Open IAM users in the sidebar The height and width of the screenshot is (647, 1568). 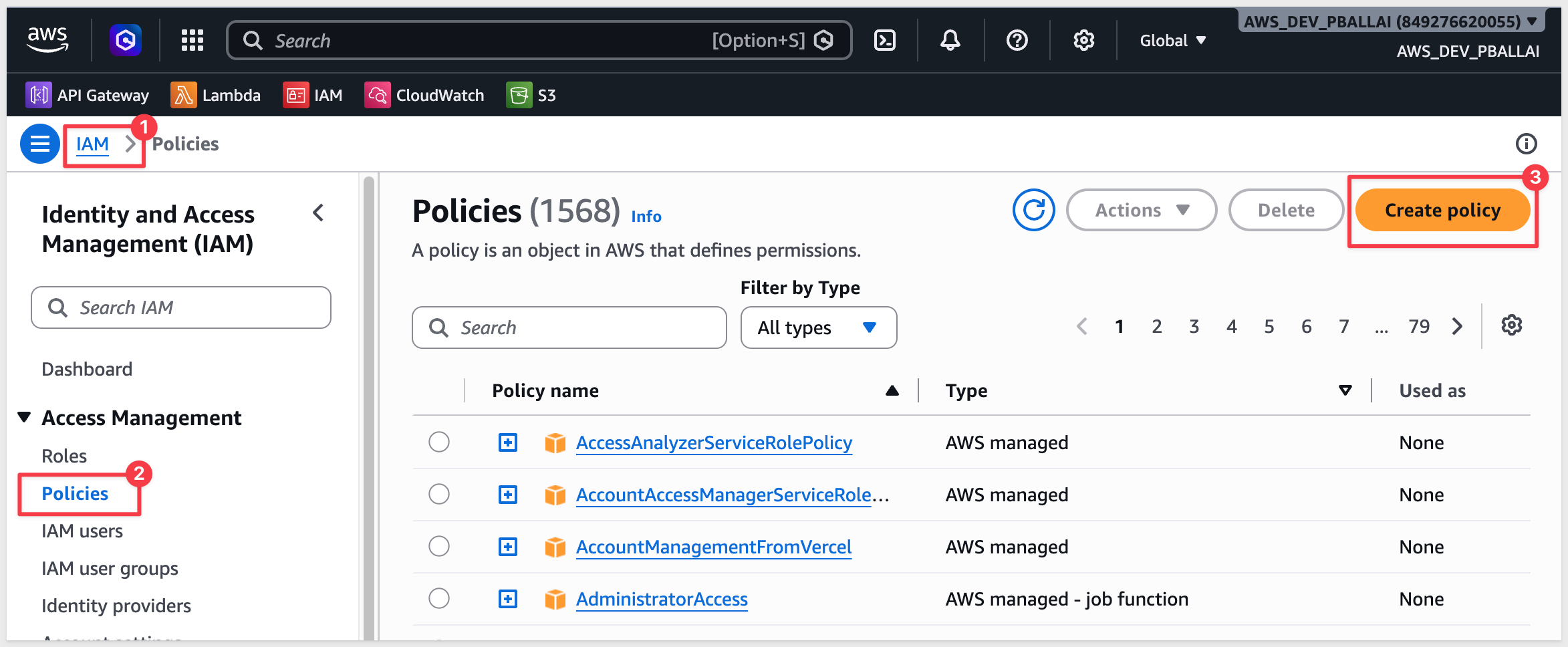point(82,531)
